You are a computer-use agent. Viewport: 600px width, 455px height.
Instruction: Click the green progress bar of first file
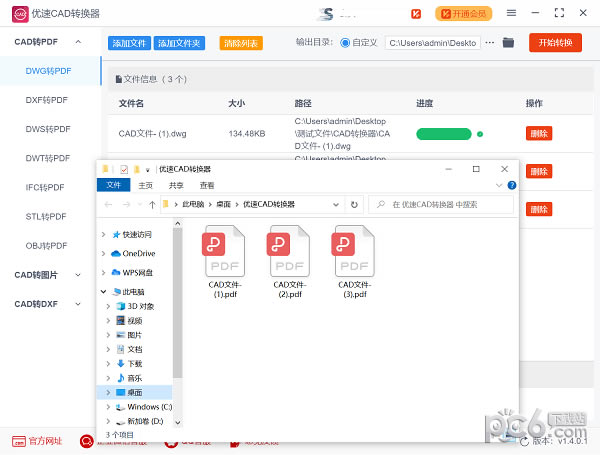click(443, 134)
